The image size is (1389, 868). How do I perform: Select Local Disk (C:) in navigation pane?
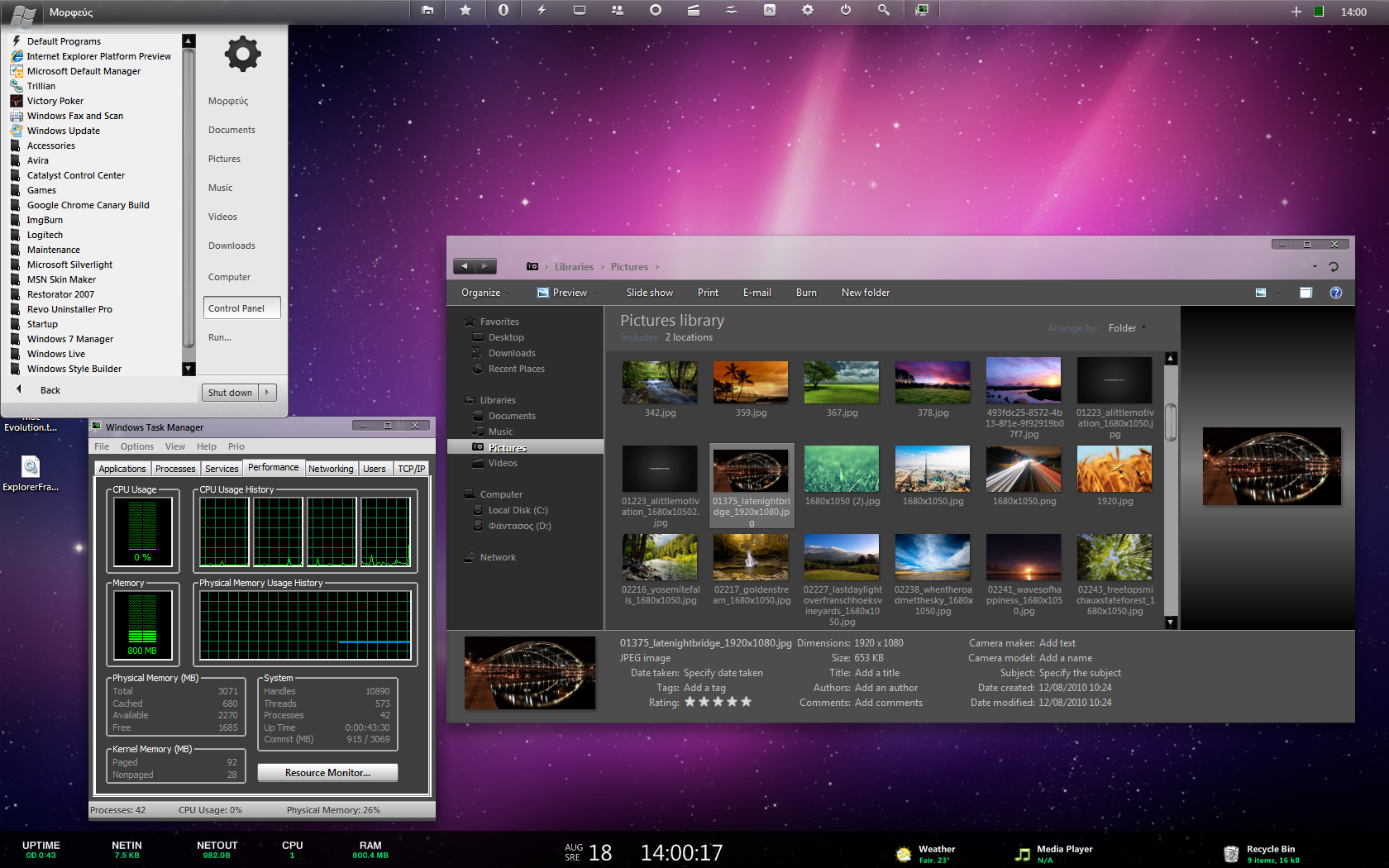(x=518, y=510)
